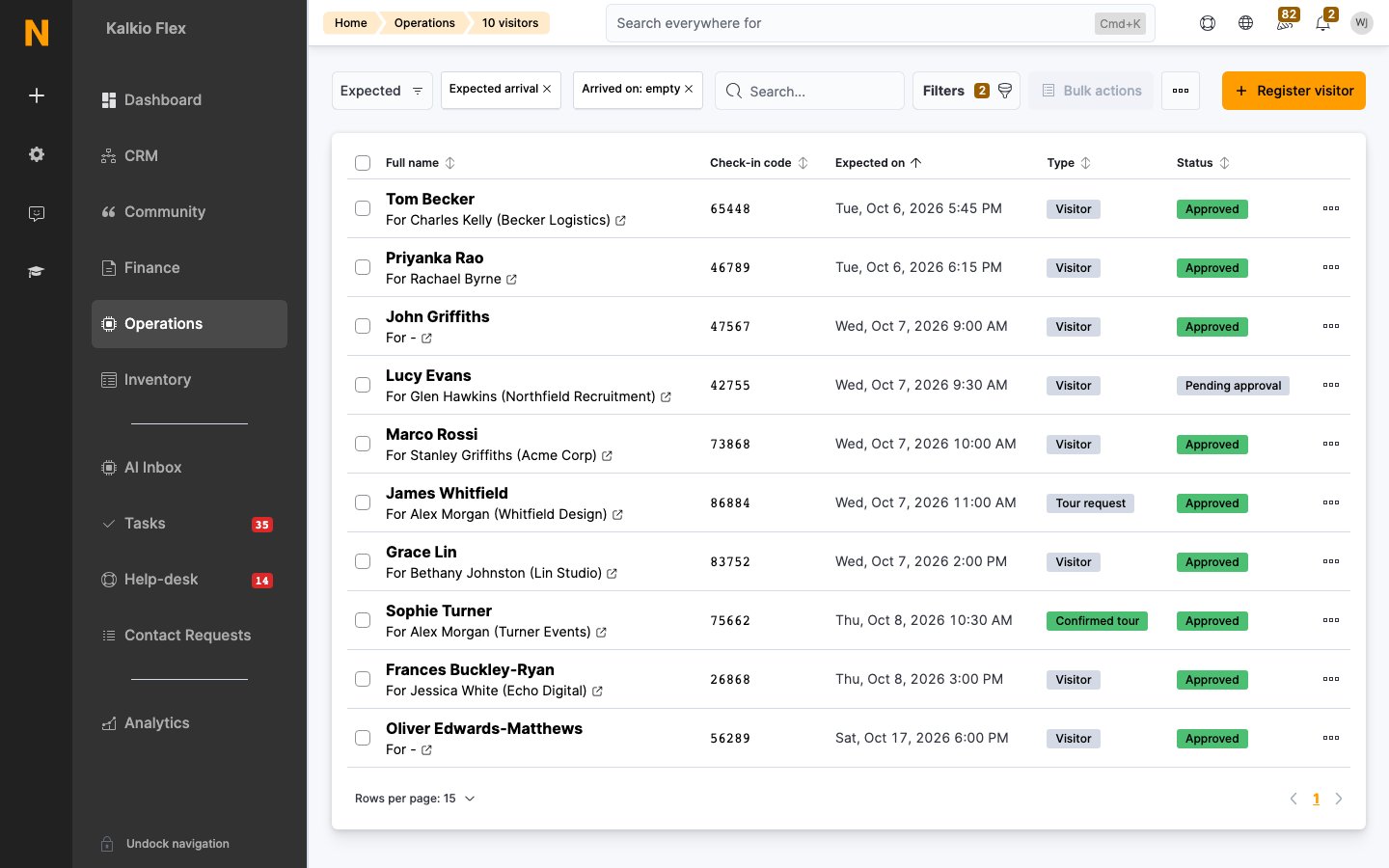The height and width of the screenshot is (868, 1389).
Task: Click the Search everywhere field
Action: pos(880,23)
